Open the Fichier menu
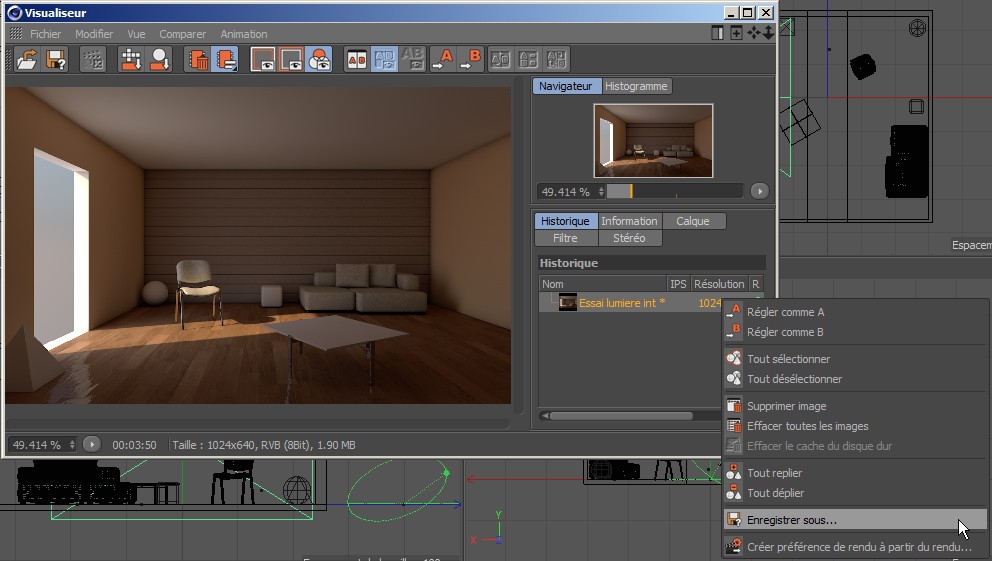992x561 pixels. (x=46, y=34)
